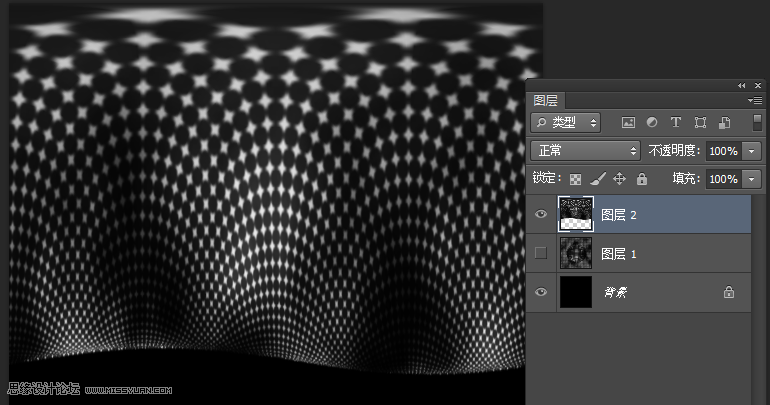Select the 图层 panel tab
Screen dimensions: 770x405
(x=546, y=101)
